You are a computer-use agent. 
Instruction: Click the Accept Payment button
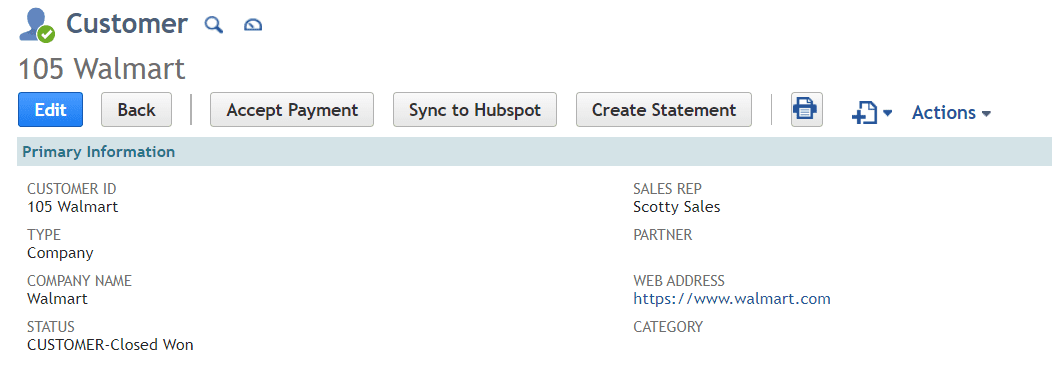coord(292,109)
